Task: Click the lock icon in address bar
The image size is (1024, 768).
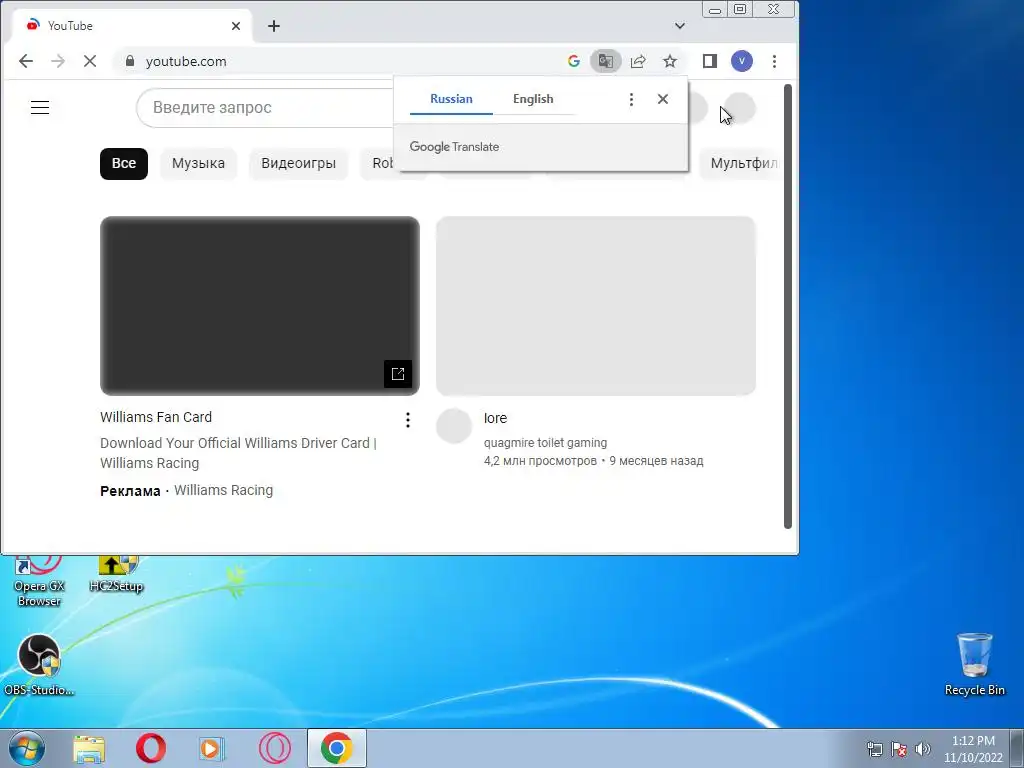Action: 129,61
